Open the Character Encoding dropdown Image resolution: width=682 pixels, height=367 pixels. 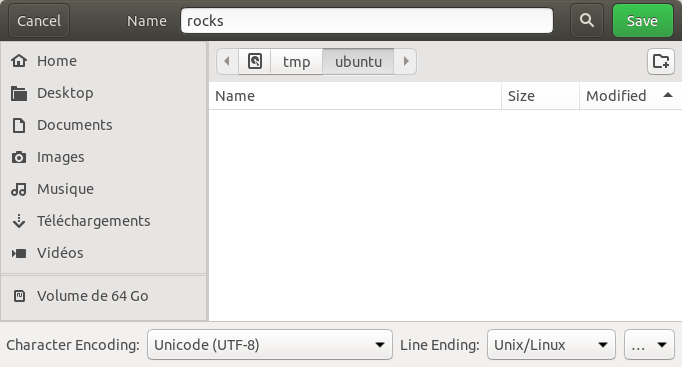pyautogui.click(x=270, y=345)
